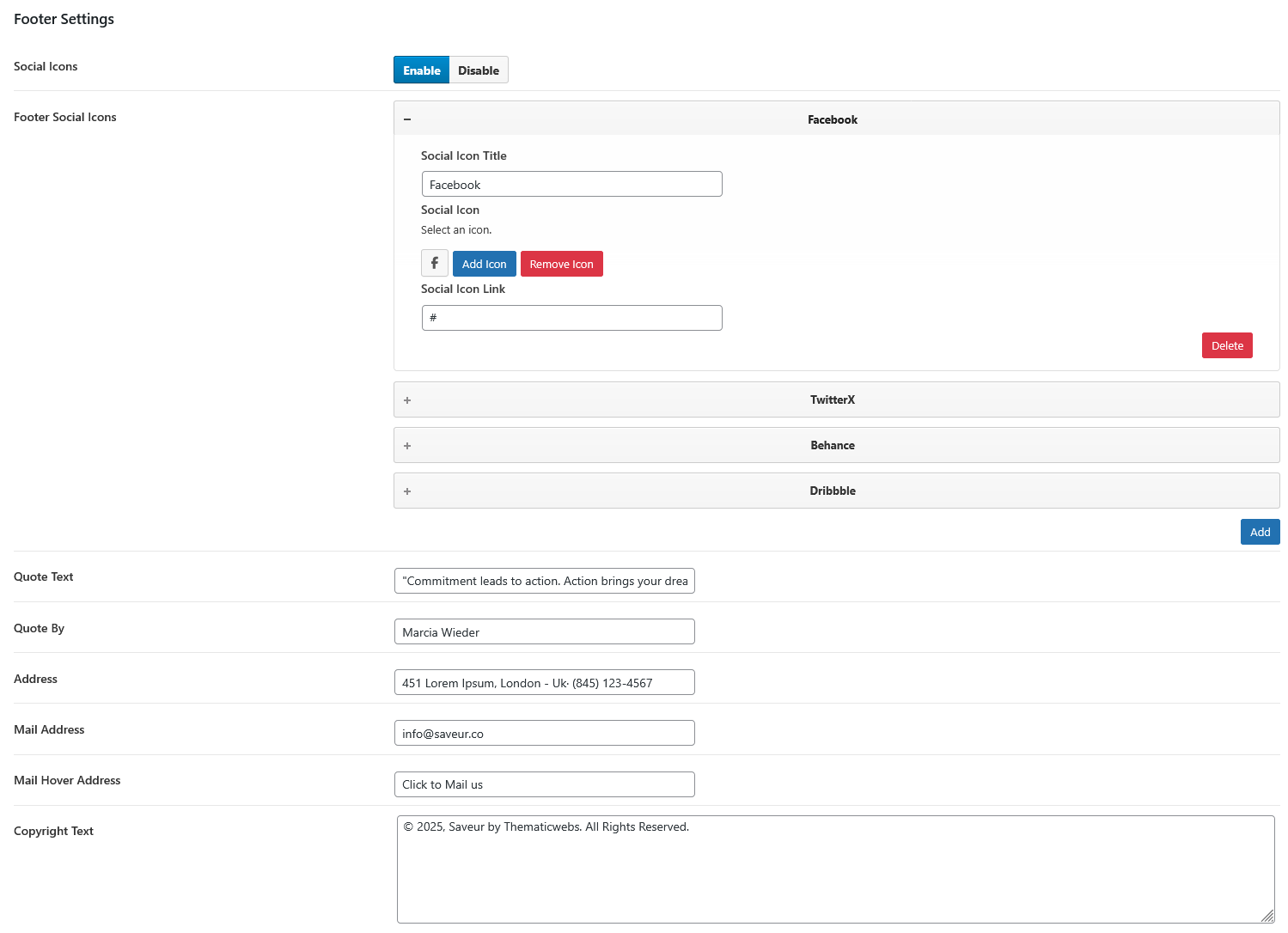Collapse the Facebook accordion header
Screen dimensions: 1288x933
(832, 119)
